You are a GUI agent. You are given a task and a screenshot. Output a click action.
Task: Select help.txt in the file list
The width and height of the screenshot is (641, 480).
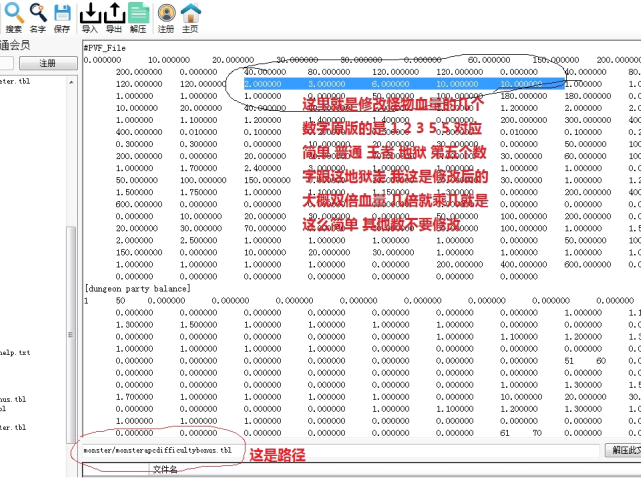coord(15,352)
